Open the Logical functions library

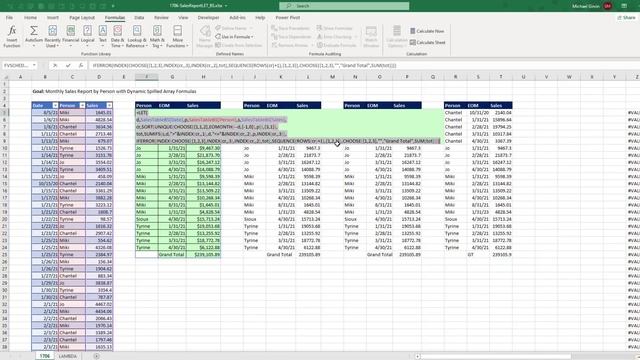[87, 36]
